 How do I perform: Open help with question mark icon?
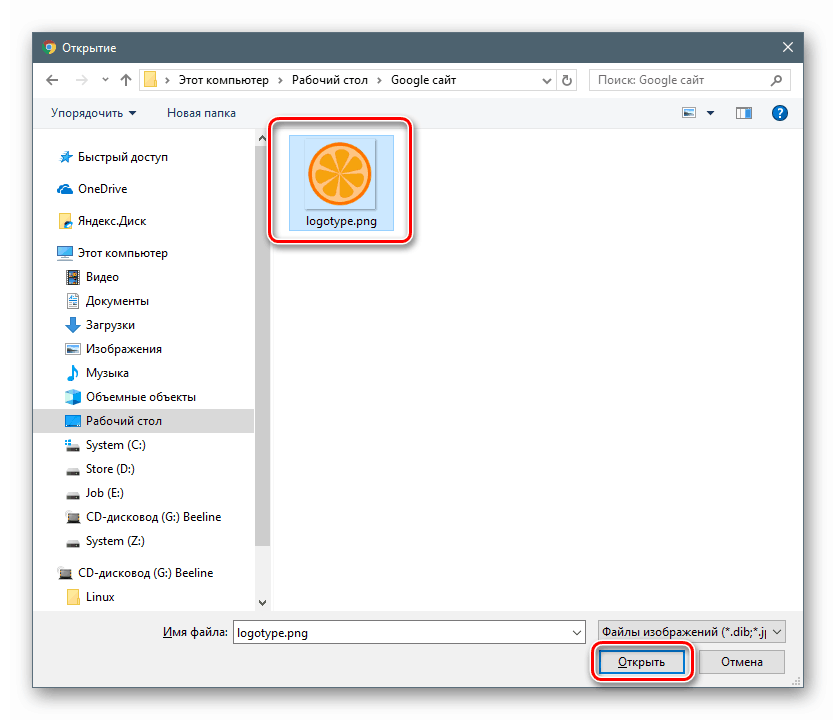[779, 113]
